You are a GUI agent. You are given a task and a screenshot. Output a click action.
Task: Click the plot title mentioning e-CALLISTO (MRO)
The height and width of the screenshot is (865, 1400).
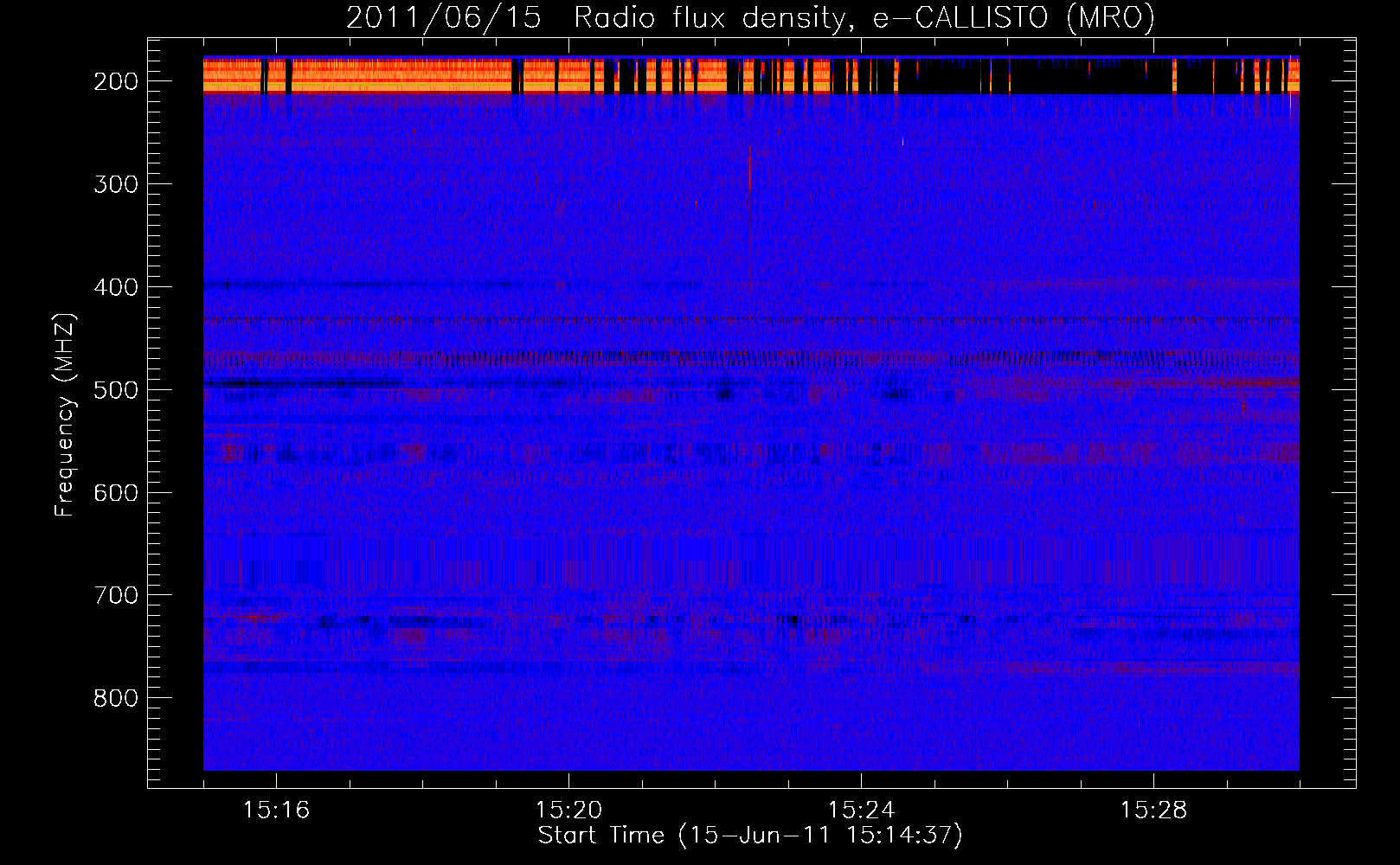pyautogui.click(x=750, y=17)
